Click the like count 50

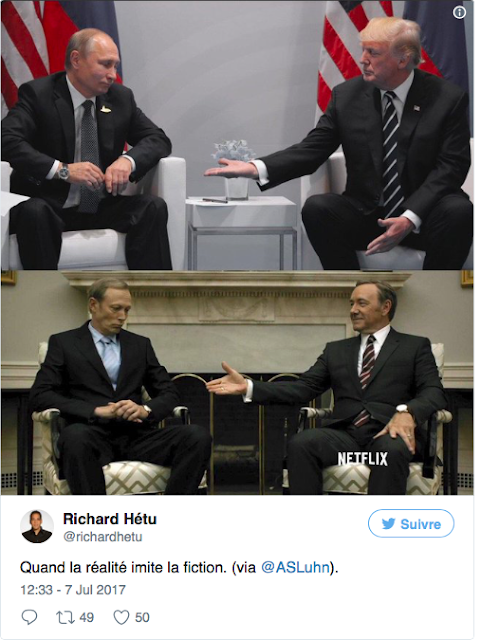click(142, 617)
